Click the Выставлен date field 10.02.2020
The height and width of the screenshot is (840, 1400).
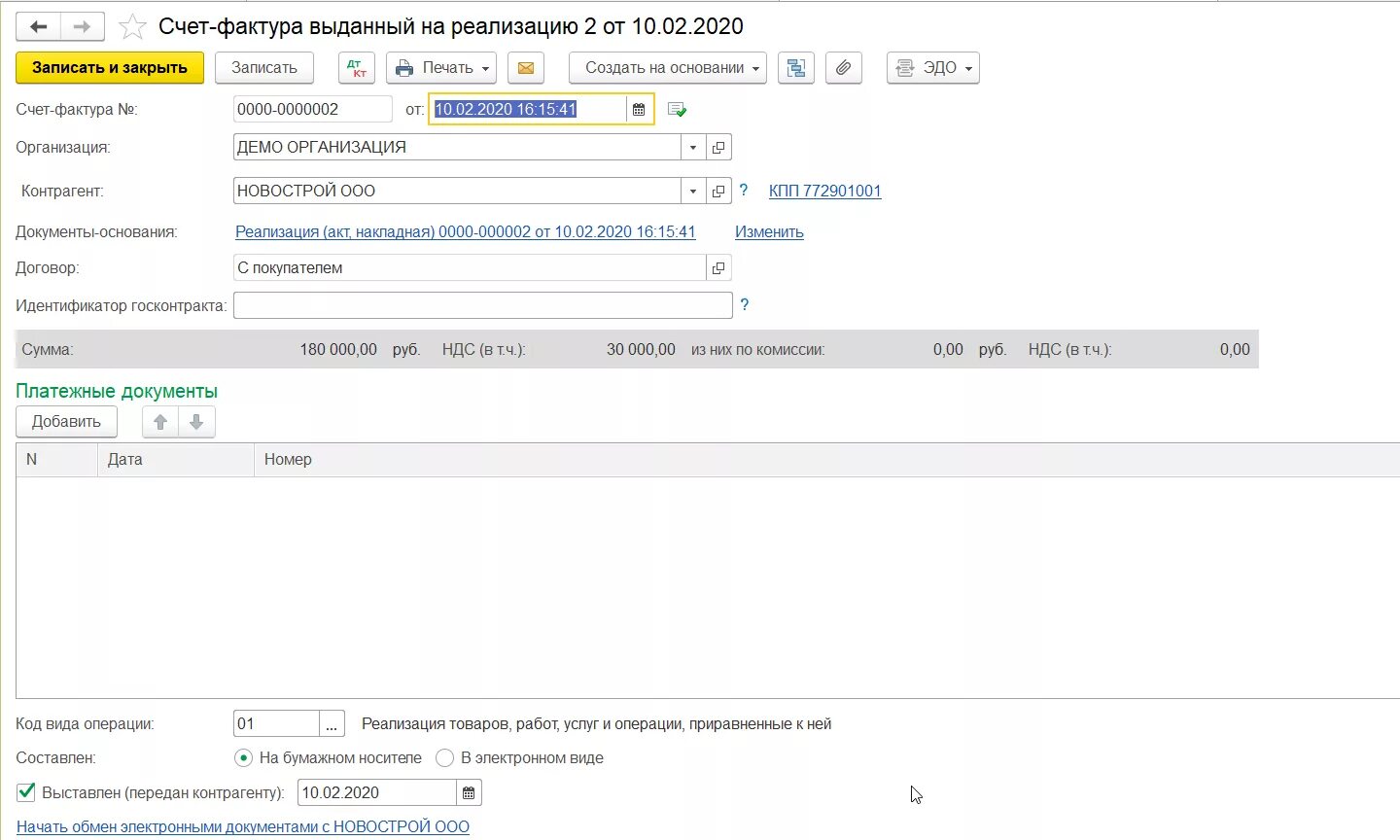click(377, 793)
